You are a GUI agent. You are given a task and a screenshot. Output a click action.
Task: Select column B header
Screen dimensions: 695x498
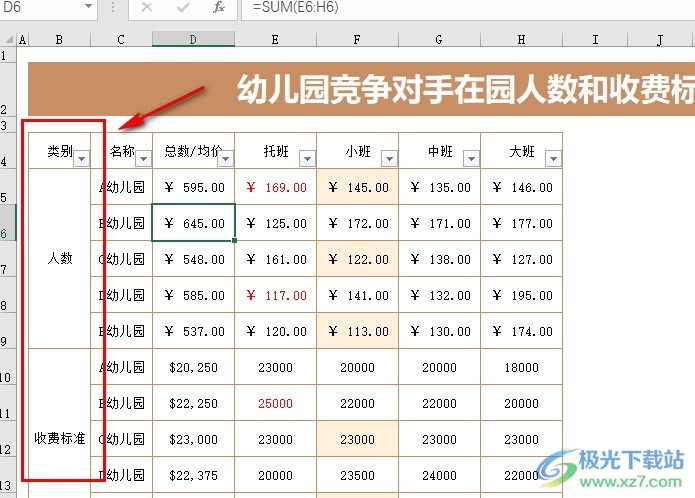(x=59, y=39)
